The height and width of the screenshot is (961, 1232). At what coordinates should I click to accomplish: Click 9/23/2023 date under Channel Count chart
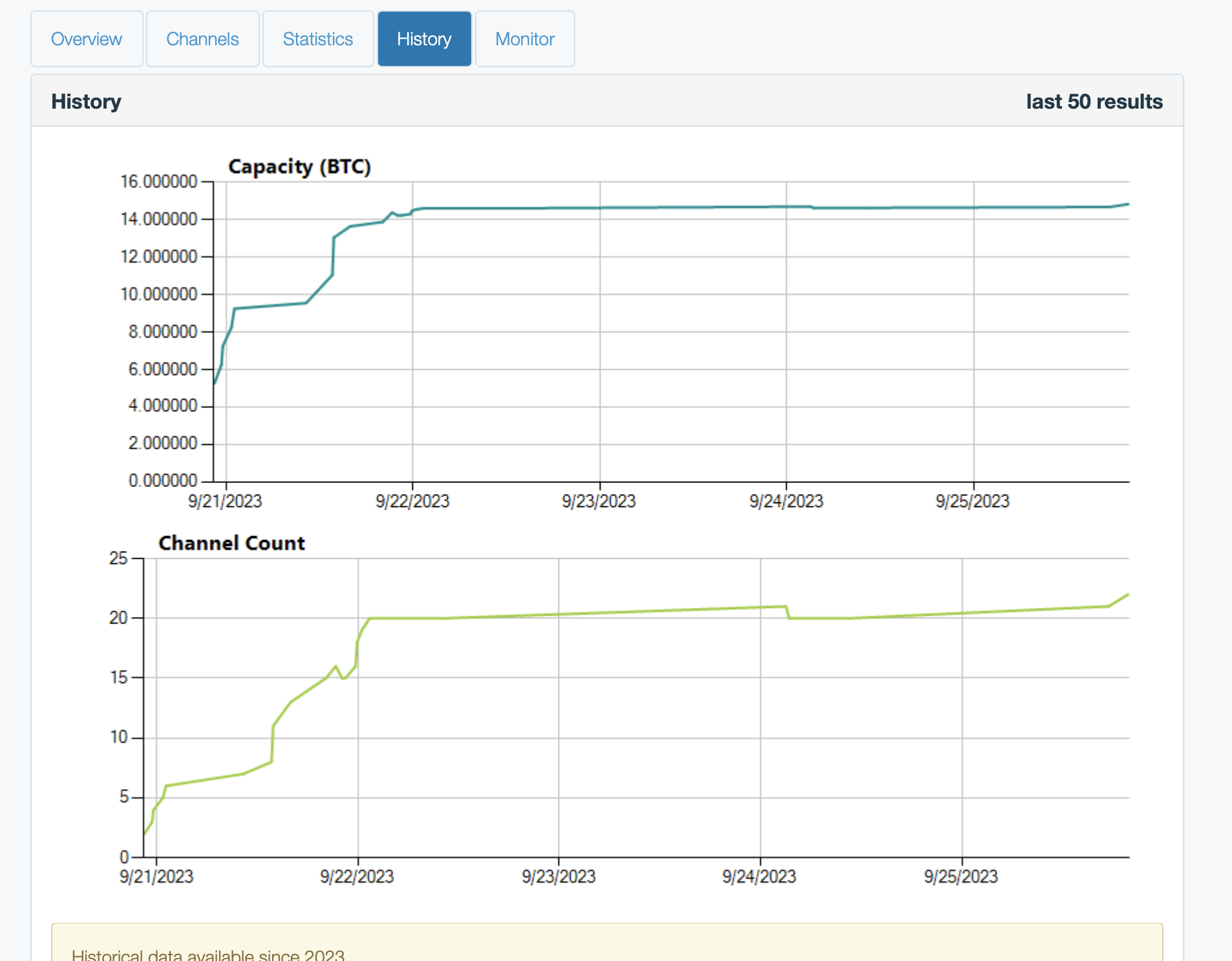click(x=558, y=877)
